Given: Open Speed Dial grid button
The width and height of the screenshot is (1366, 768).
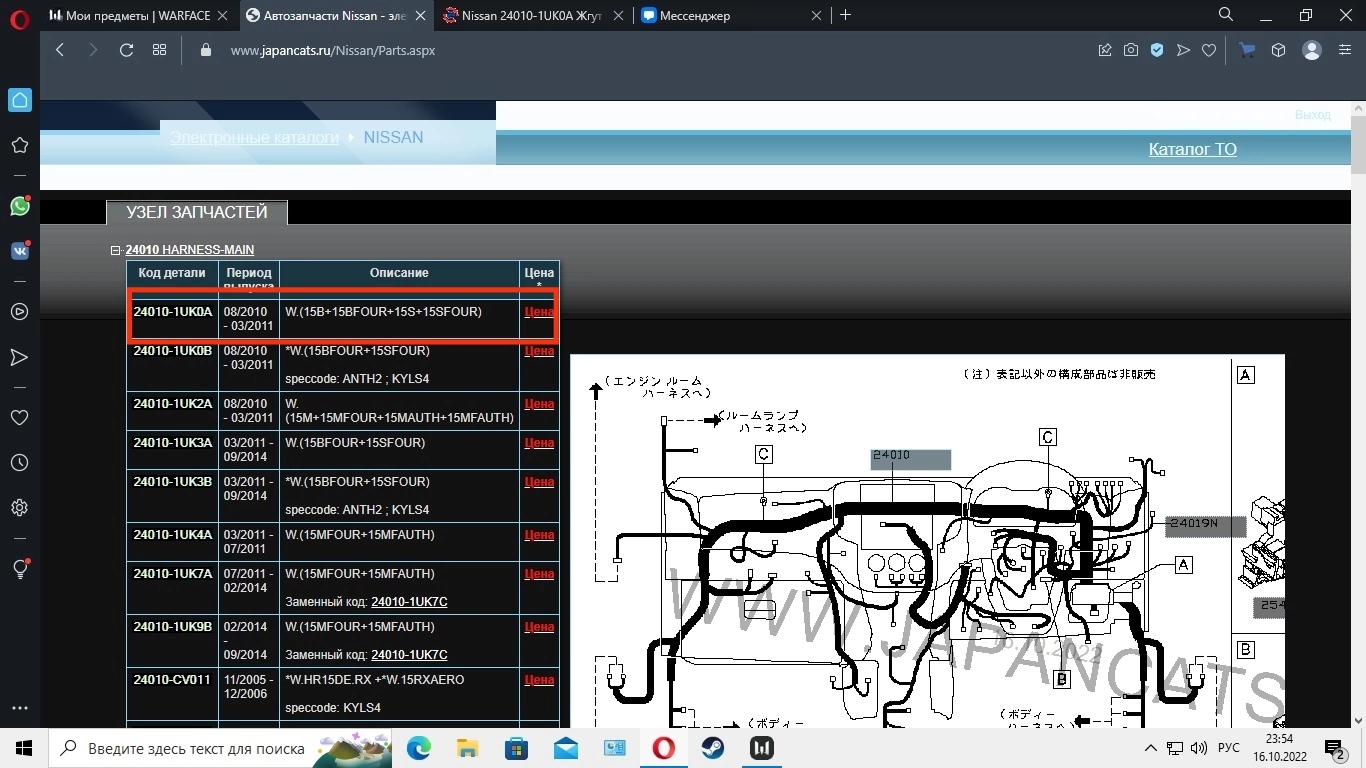Looking at the screenshot, I should click(x=159, y=50).
